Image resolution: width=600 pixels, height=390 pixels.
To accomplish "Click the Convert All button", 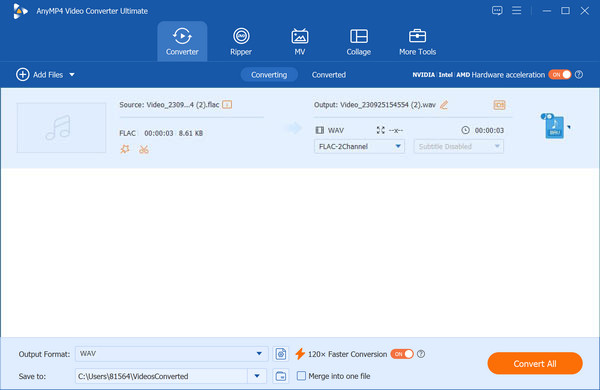I will point(535,364).
